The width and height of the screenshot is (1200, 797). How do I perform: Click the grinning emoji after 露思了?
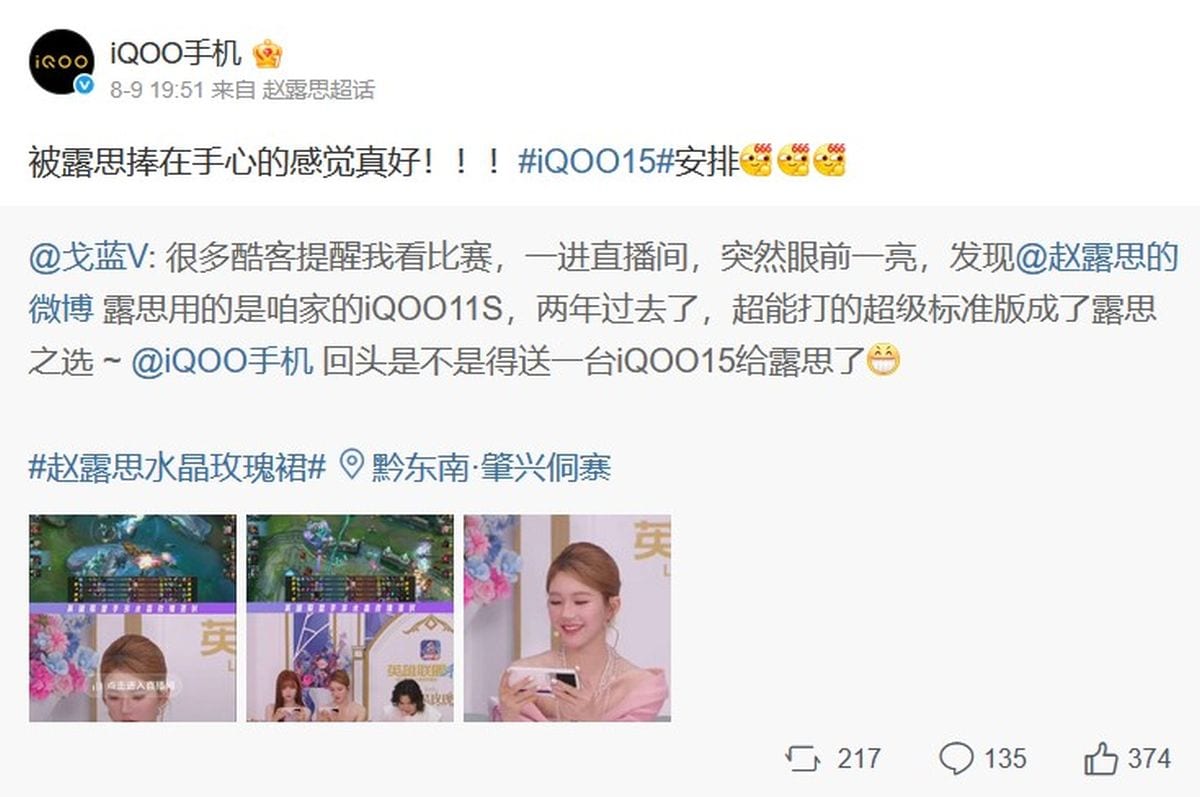881,359
